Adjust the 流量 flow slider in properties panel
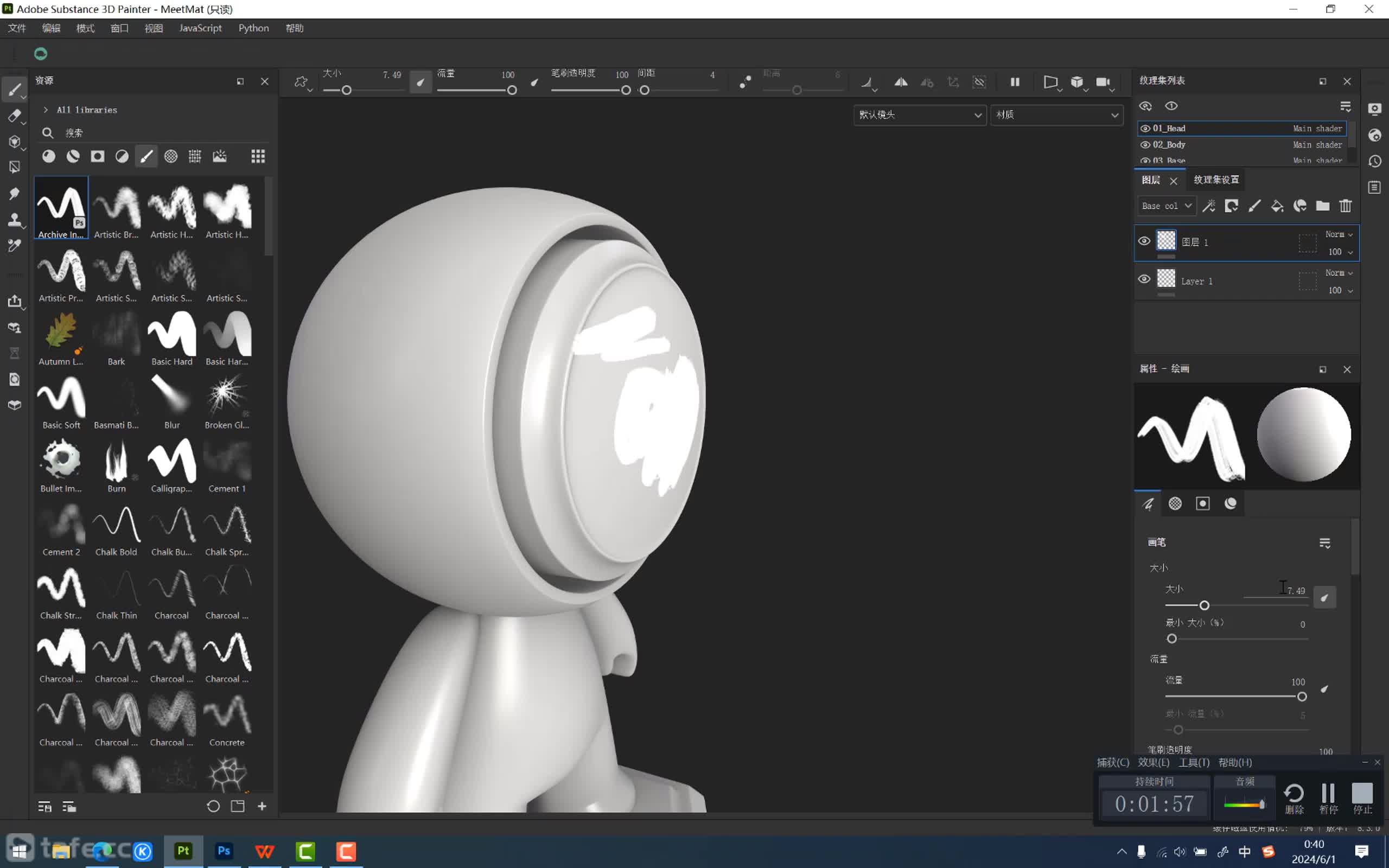The image size is (1389, 868). [1237, 697]
